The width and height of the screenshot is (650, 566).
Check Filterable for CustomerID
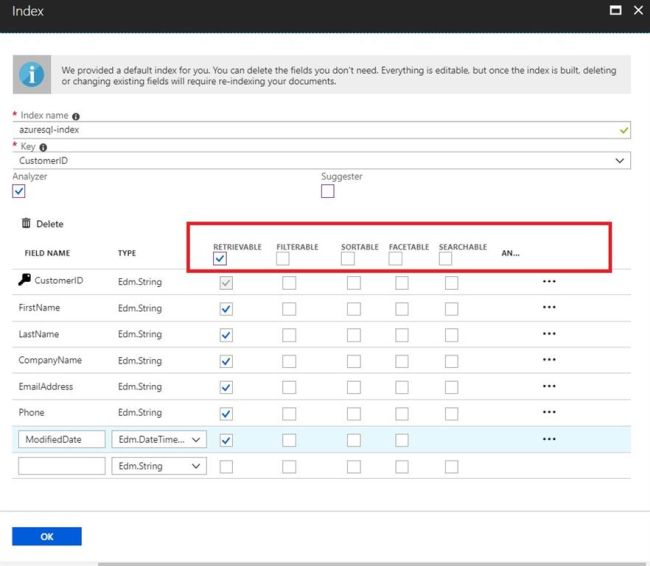click(289, 283)
